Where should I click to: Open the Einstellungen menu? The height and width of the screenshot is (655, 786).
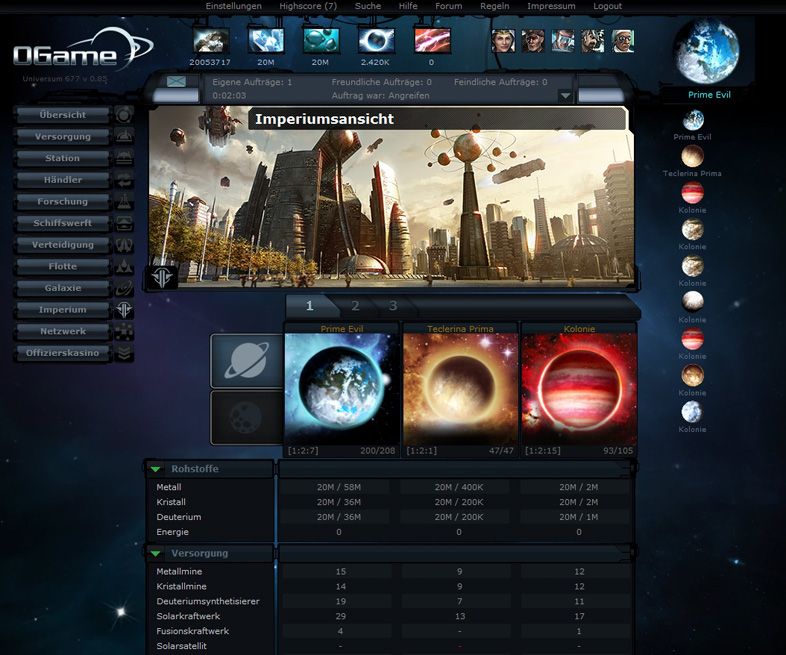click(x=233, y=6)
